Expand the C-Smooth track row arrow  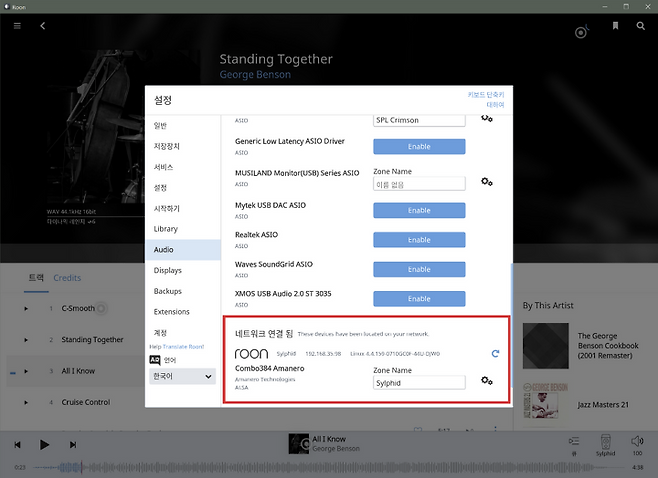point(27,308)
